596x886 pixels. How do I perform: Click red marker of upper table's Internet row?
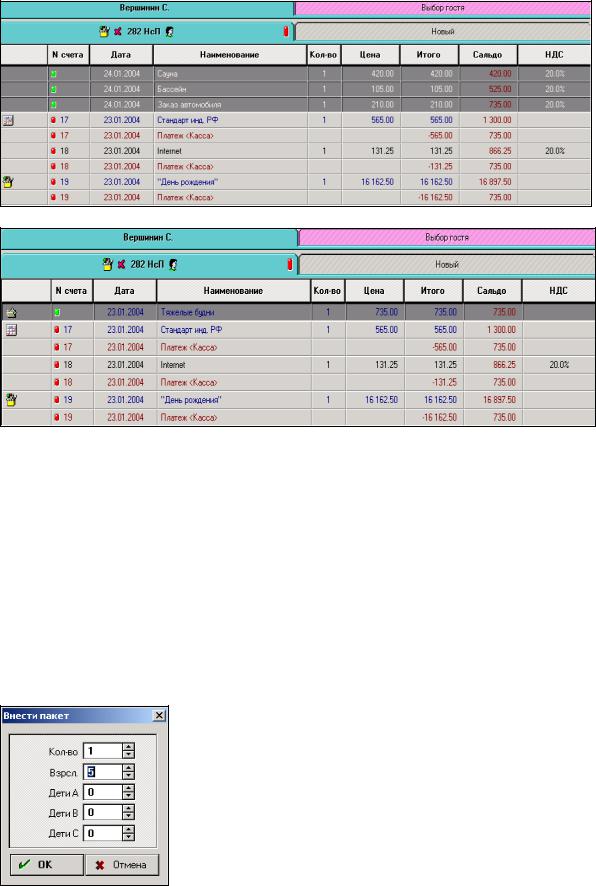54,151
